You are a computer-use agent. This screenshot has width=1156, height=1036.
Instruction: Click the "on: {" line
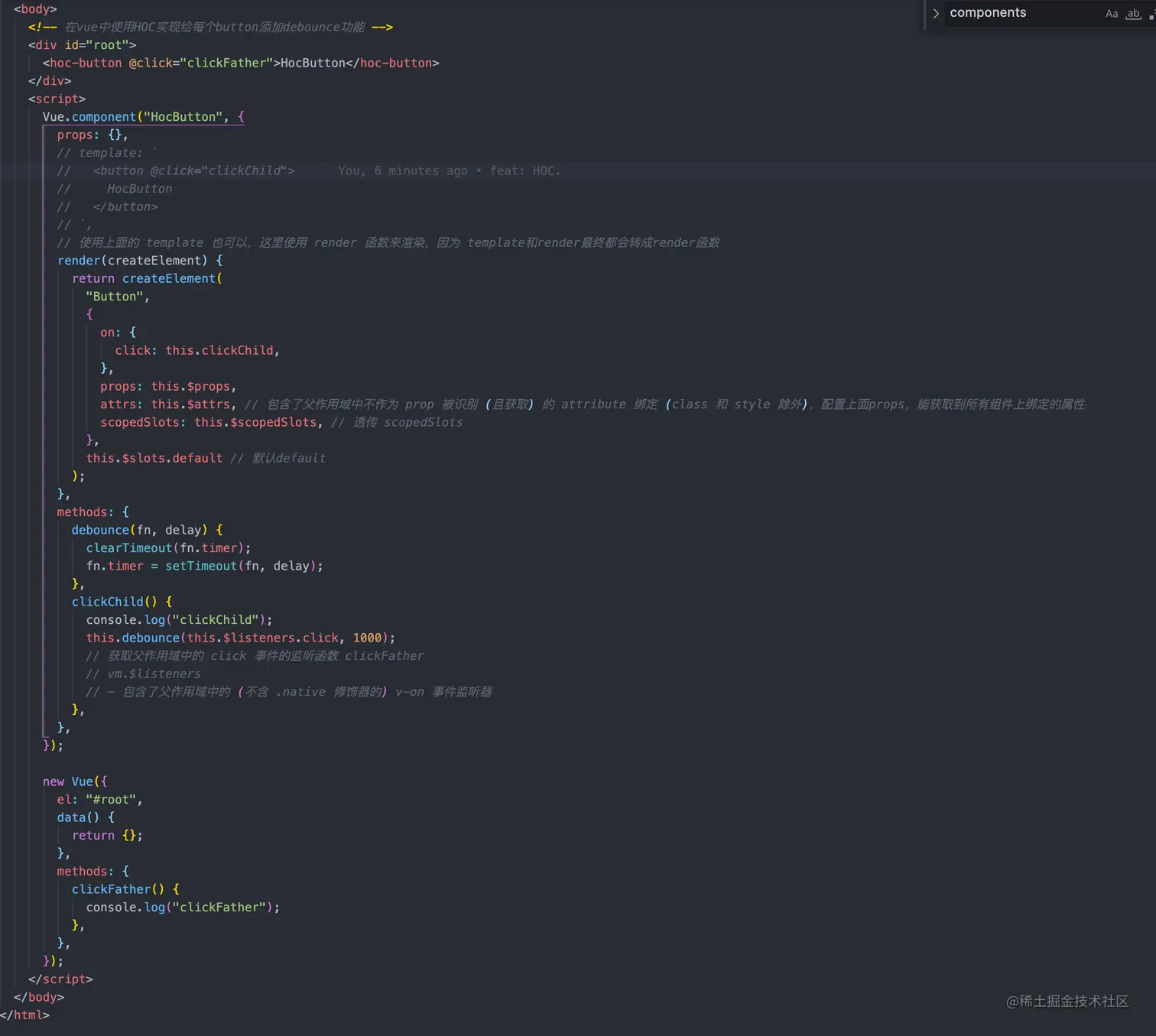[119, 333]
